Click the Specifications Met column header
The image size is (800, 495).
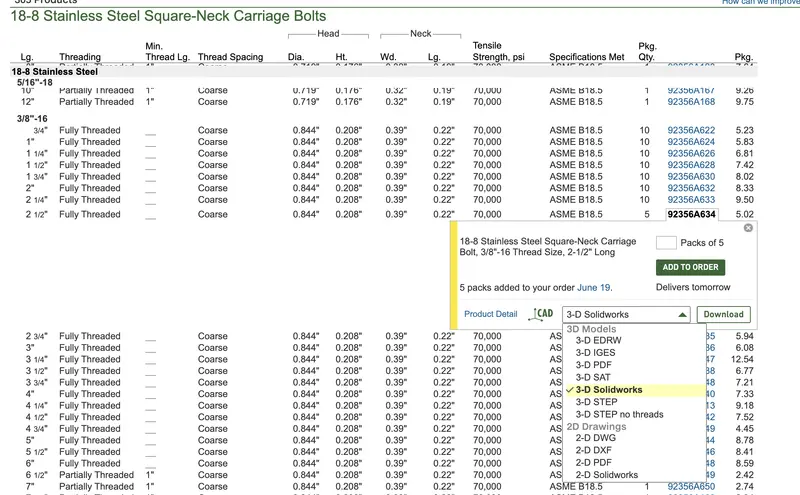(586, 57)
